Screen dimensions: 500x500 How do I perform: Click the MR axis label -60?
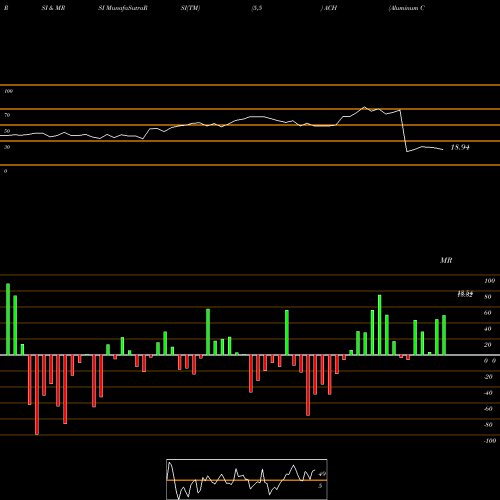(488, 409)
